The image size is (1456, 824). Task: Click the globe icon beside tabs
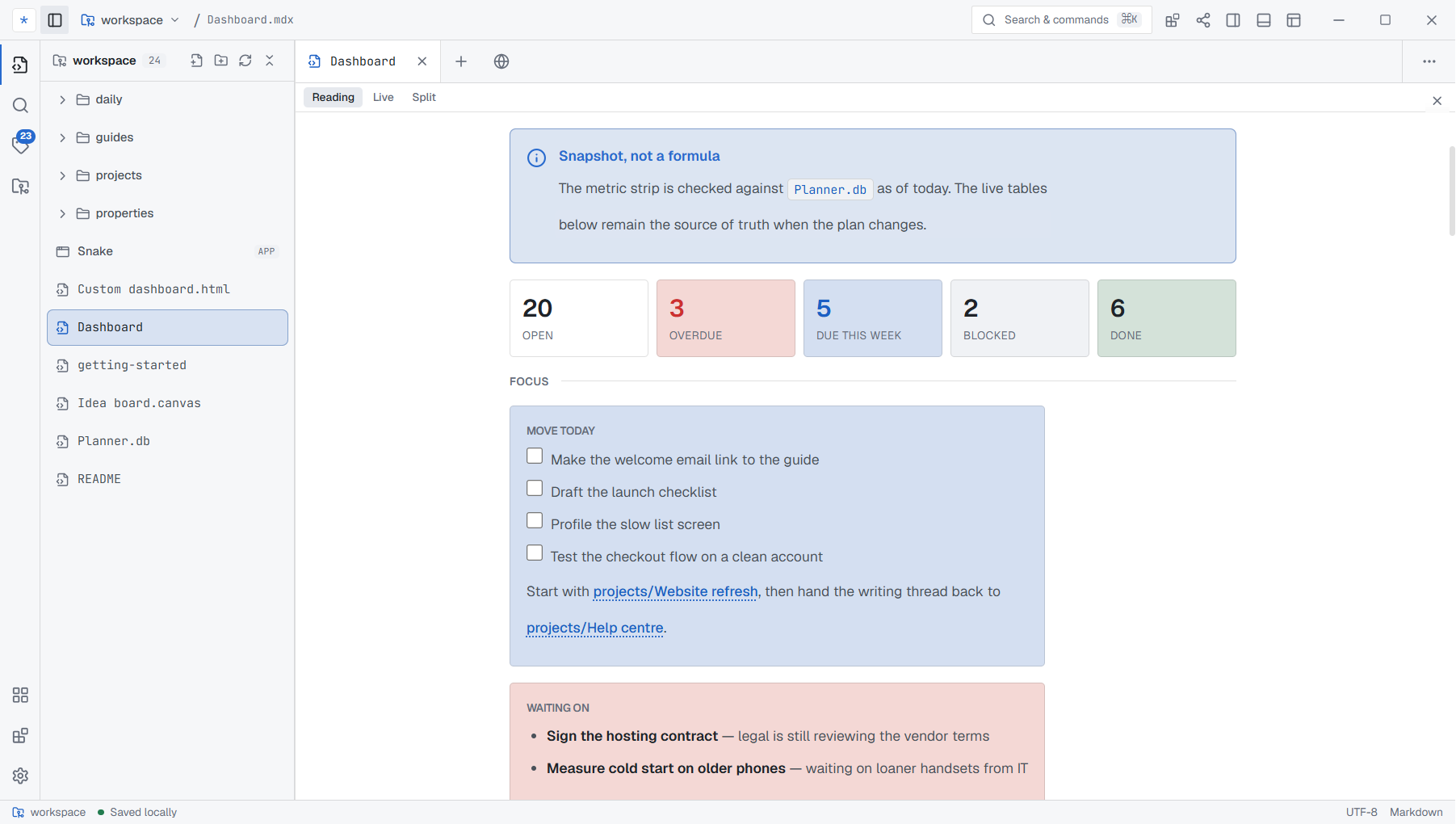[501, 61]
